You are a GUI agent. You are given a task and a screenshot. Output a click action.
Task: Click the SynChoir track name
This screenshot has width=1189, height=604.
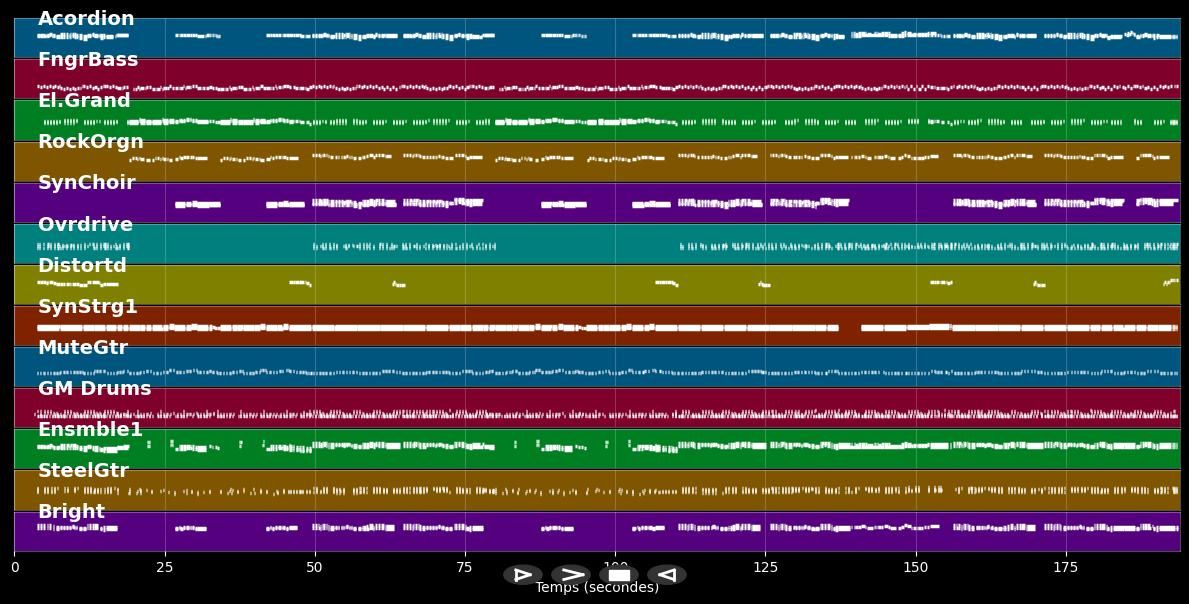87,183
